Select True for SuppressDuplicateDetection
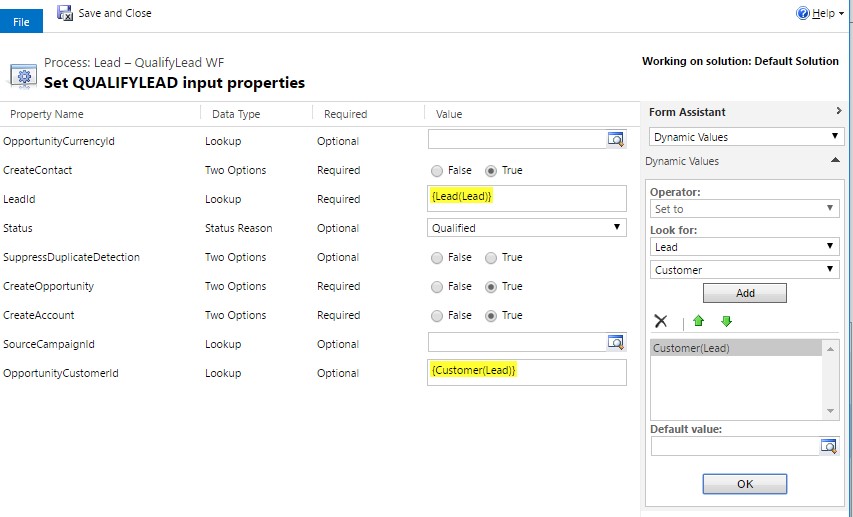This screenshot has height=517, width=853. click(491, 257)
